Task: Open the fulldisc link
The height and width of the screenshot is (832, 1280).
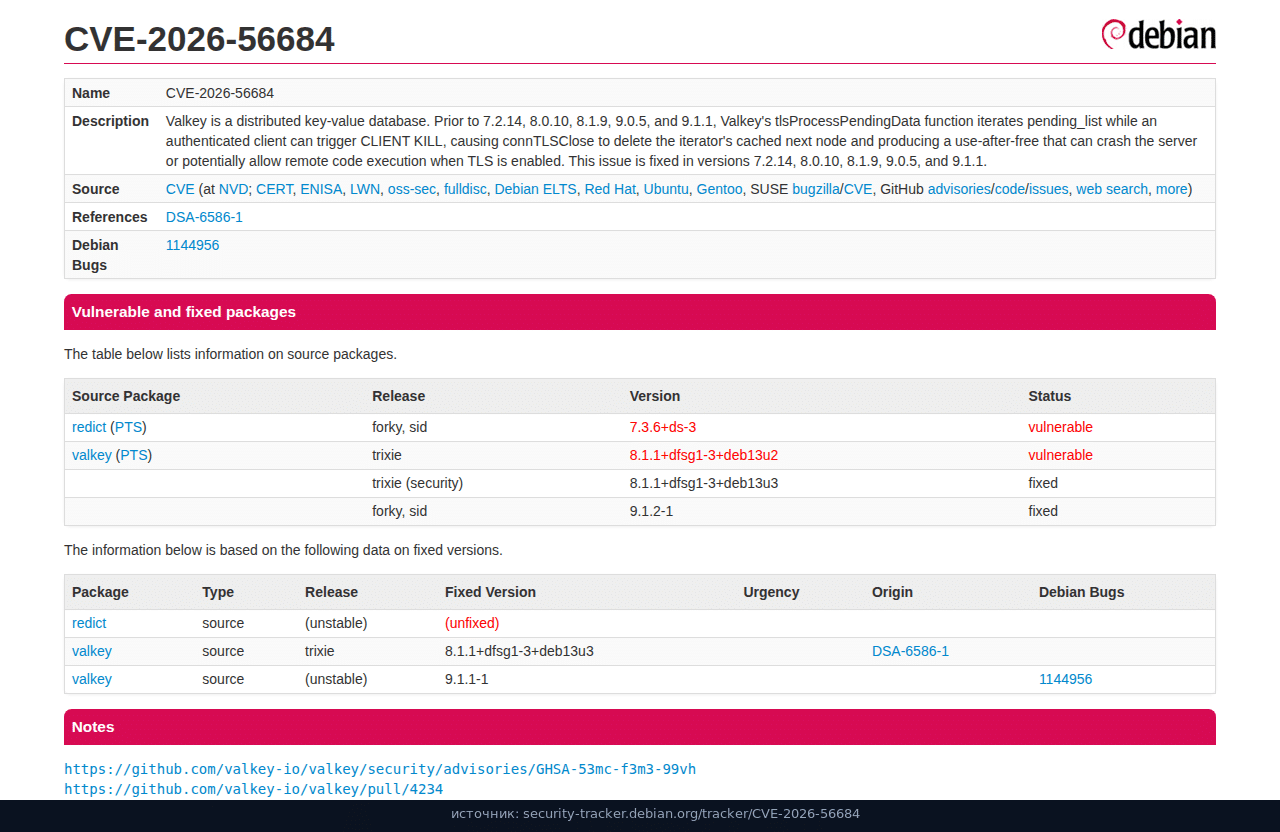Action: tap(465, 189)
